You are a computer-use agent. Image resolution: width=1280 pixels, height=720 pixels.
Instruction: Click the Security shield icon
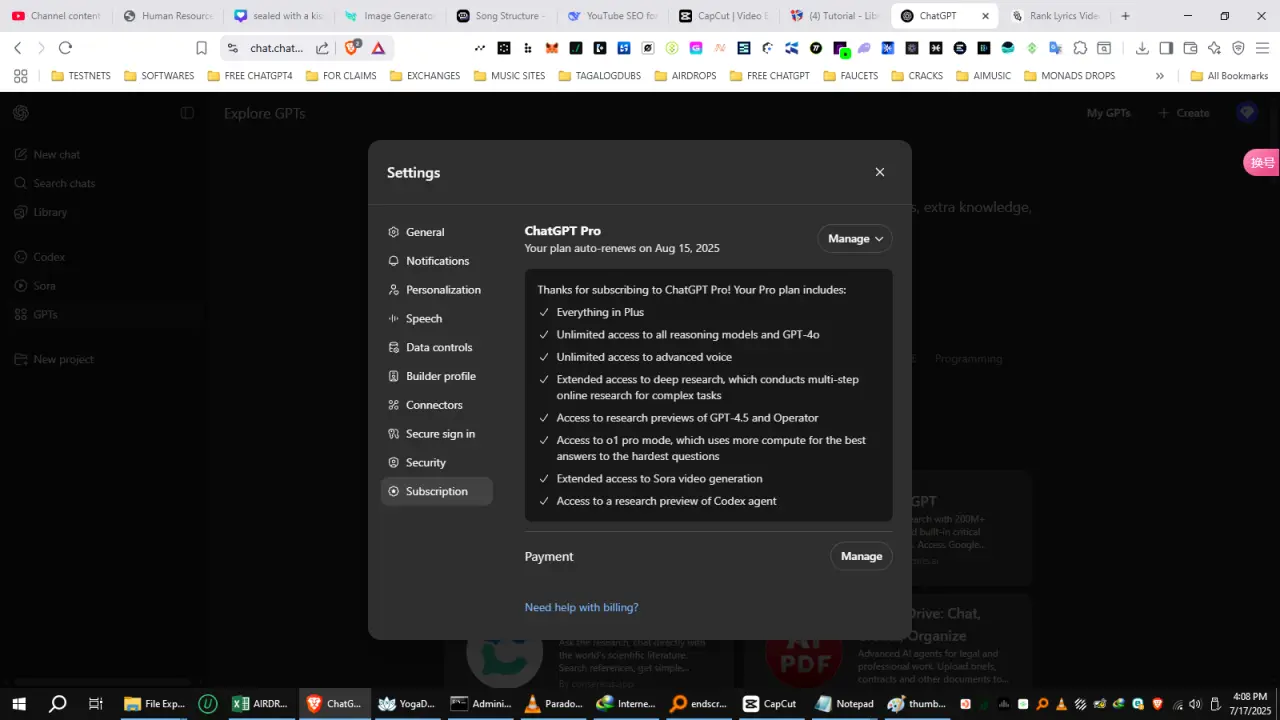pyautogui.click(x=394, y=463)
